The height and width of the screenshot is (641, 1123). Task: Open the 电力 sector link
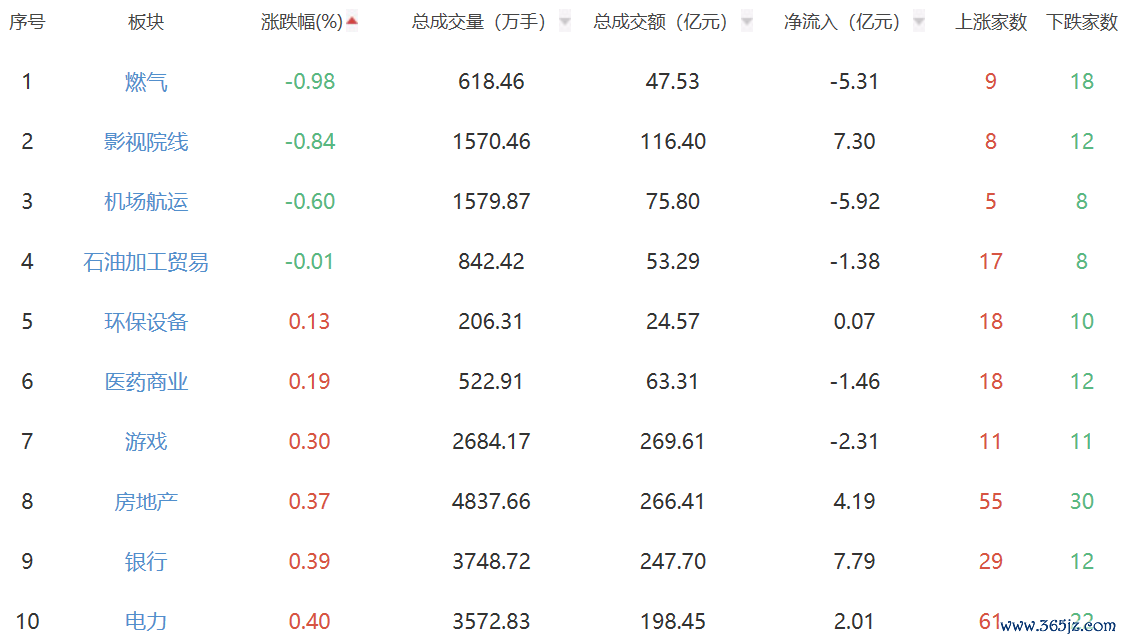tap(146, 622)
